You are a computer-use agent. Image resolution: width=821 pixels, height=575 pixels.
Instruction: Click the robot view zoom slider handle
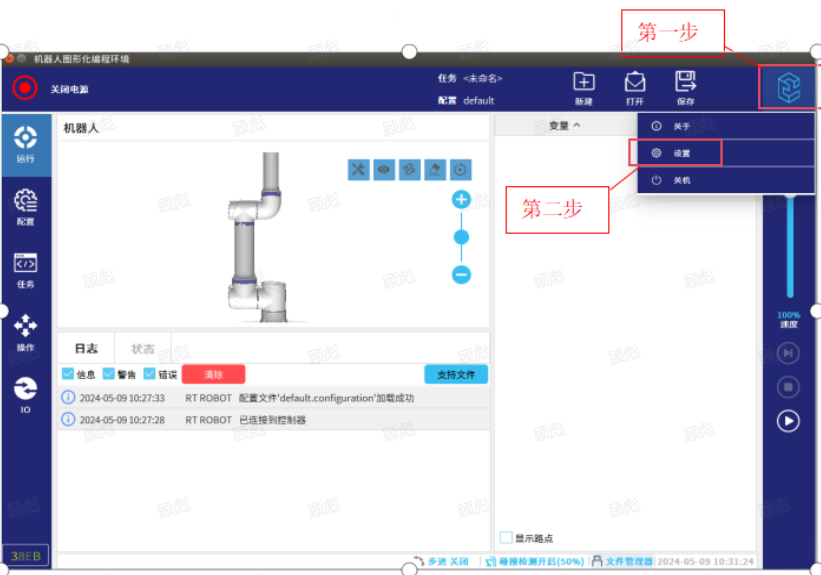[461, 237]
